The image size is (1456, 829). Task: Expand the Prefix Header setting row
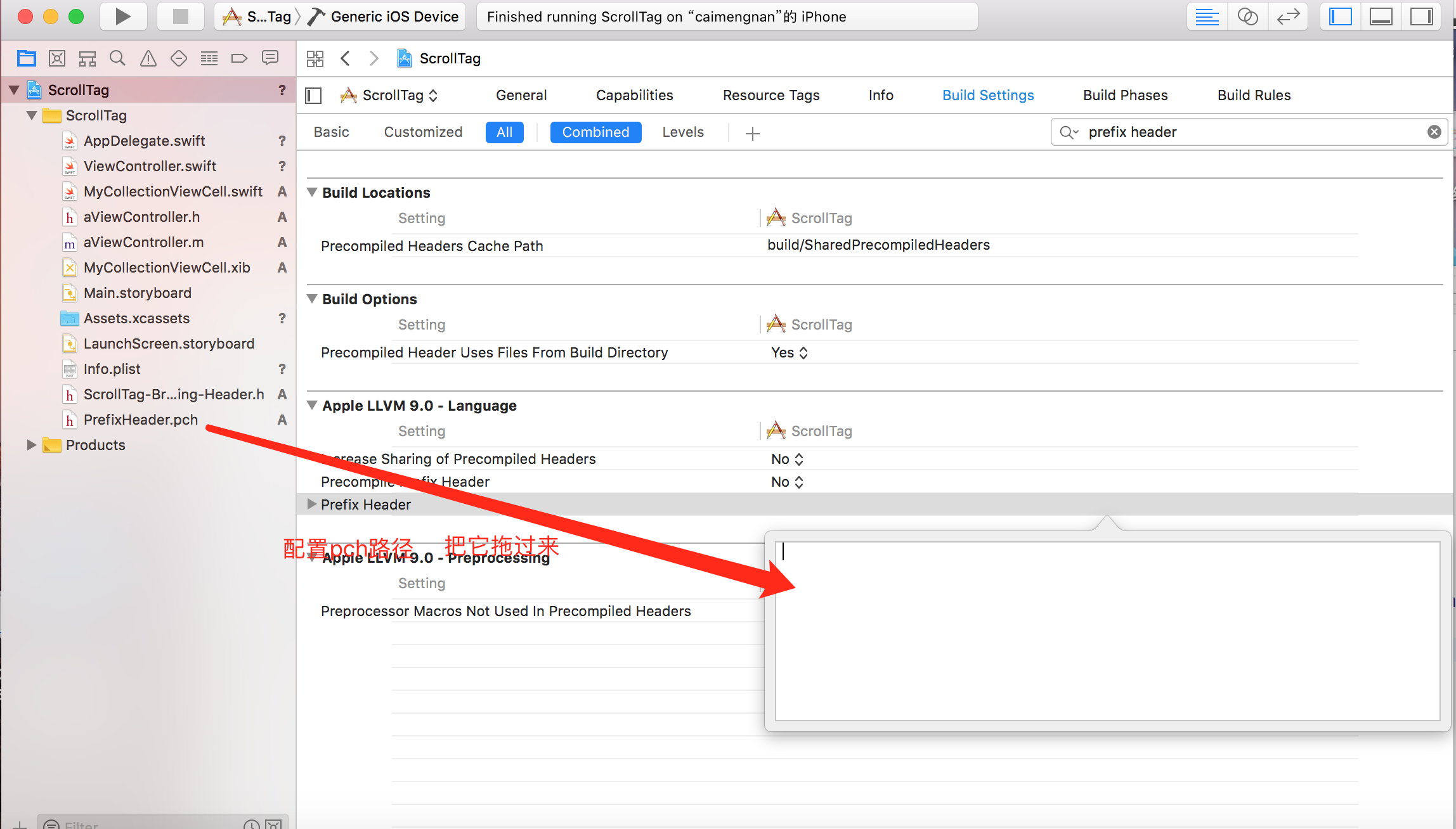click(x=311, y=504)
